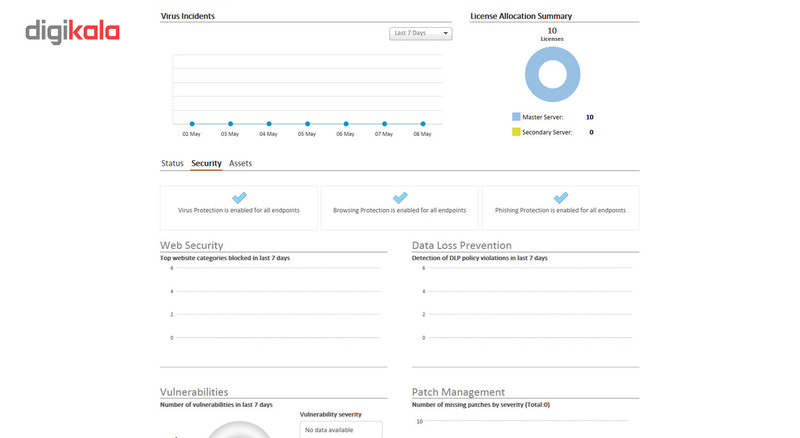The image size is (800, 438).
Task: Click the License Allocation Summary heading
Action: (x=521, y=16)
